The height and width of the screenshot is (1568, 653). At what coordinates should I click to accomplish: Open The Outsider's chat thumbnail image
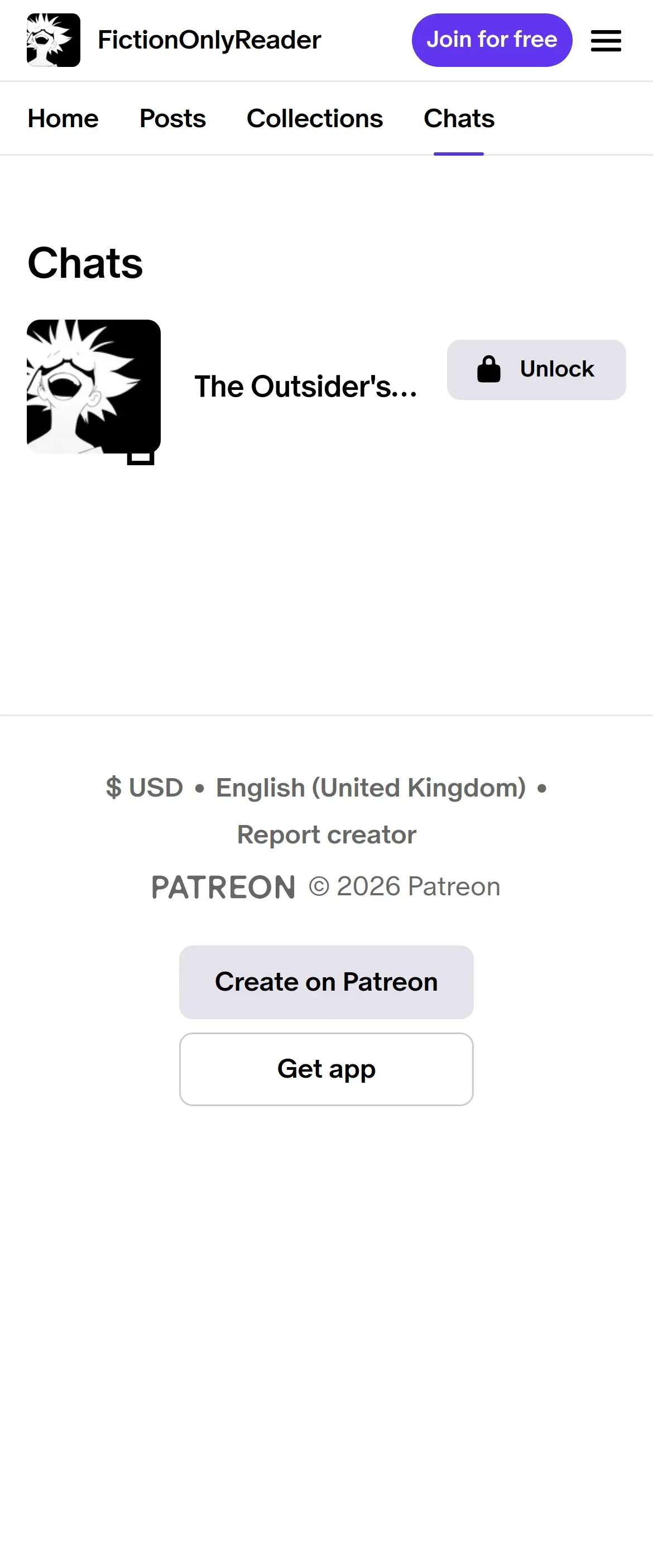point(94,387)
